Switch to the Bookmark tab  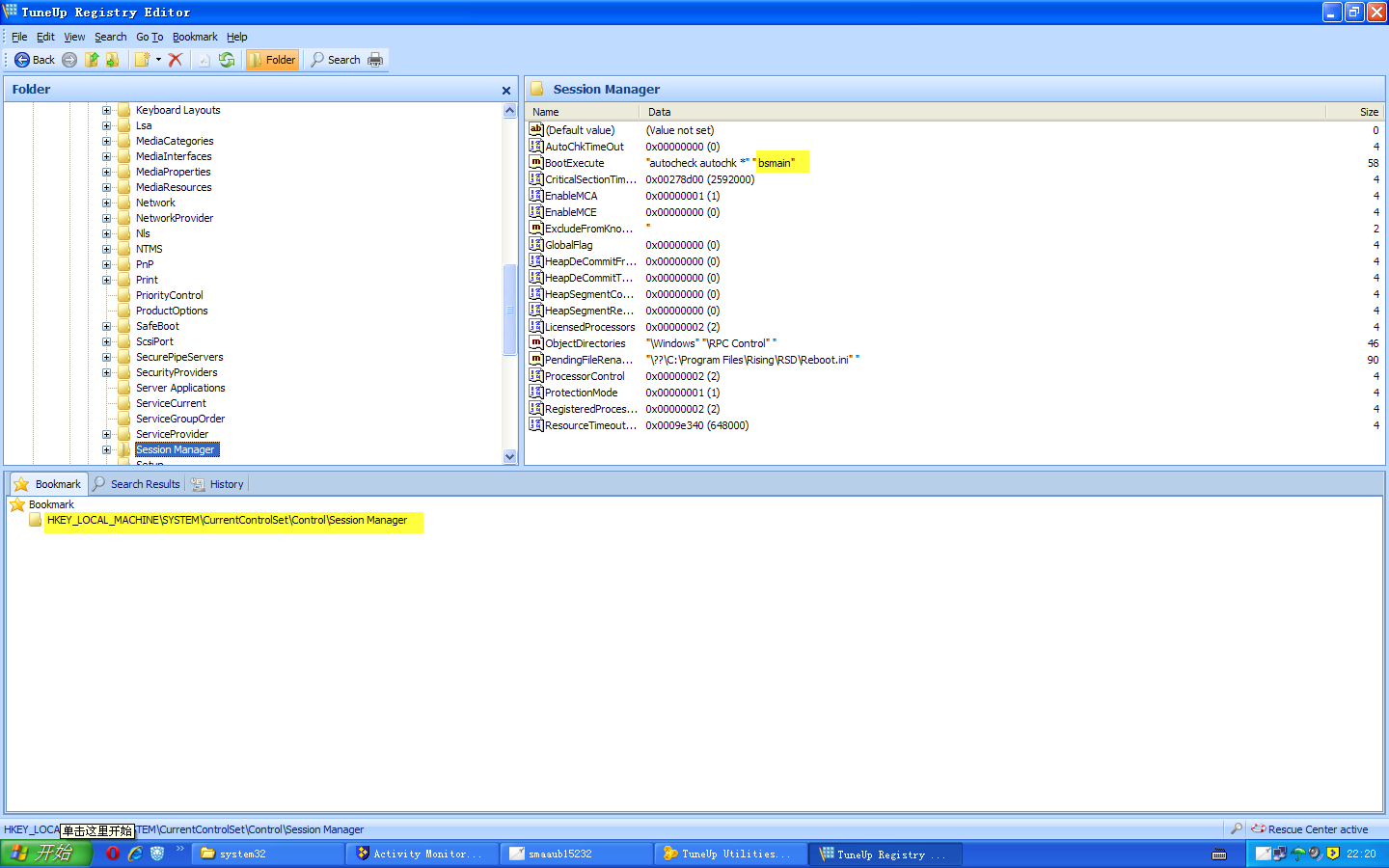[x=47, y=484]
